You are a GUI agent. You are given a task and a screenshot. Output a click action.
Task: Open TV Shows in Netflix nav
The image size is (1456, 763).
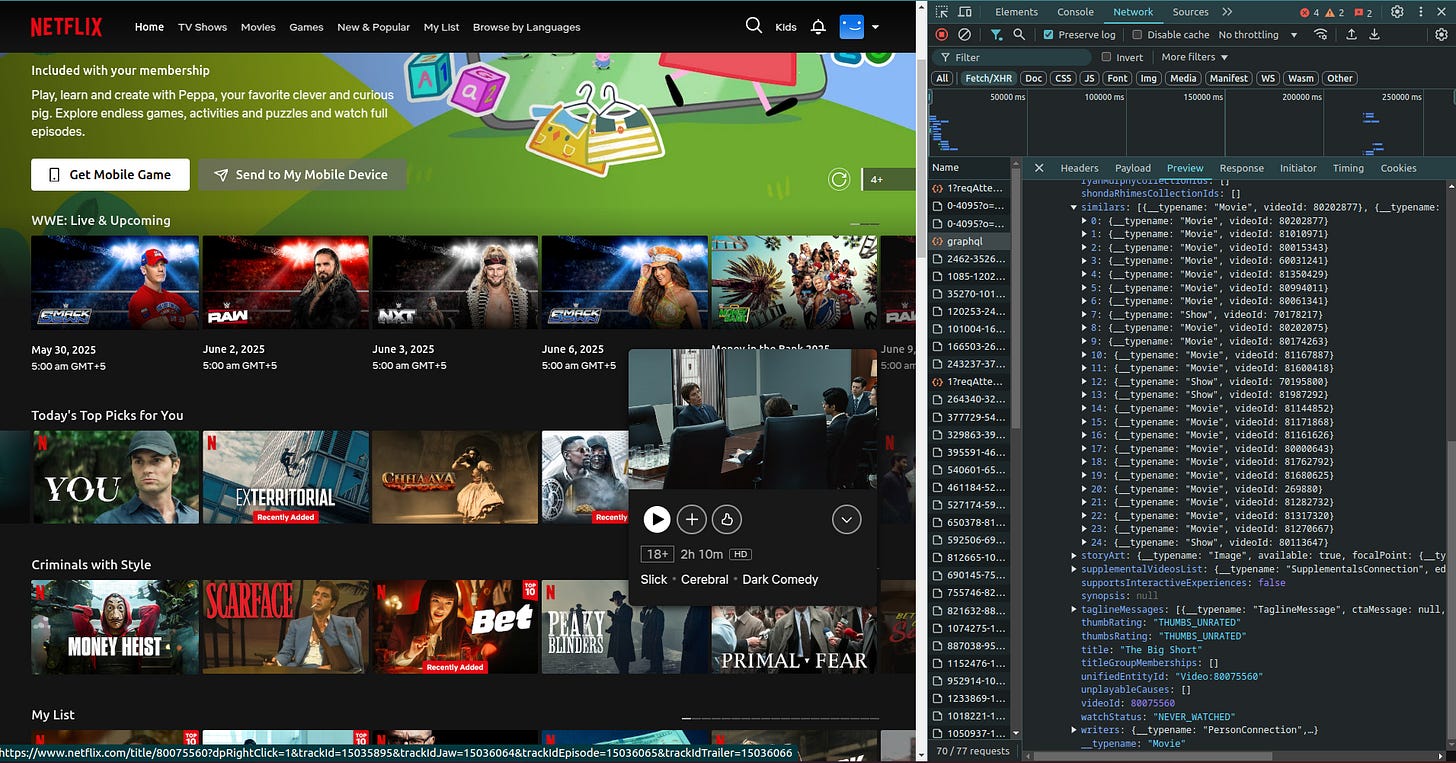[202, 27]
